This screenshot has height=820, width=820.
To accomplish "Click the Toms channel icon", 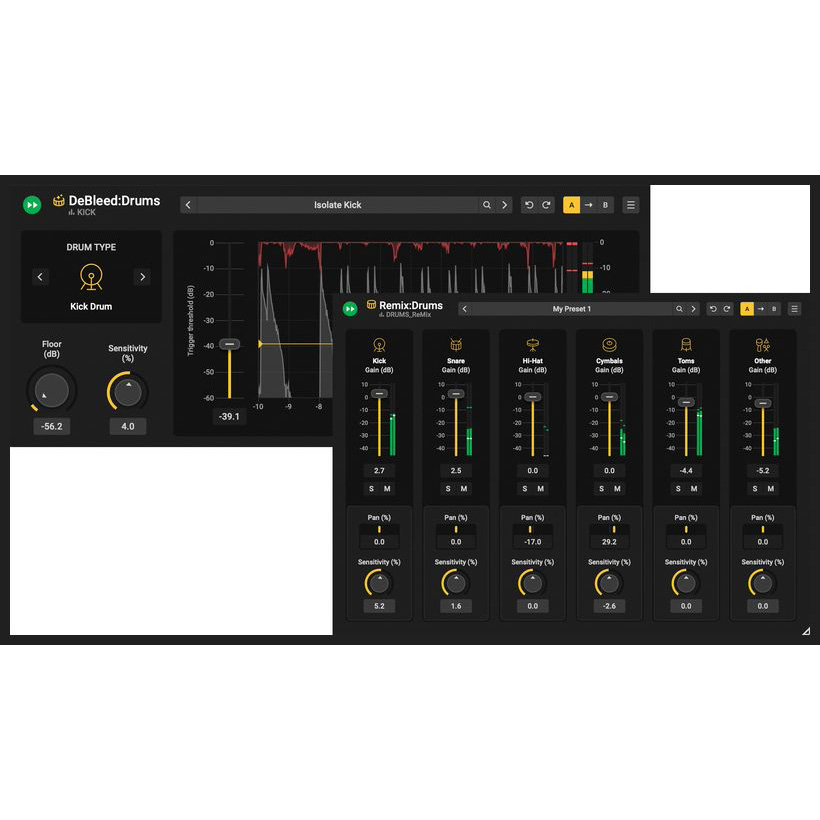I will pos(686,345).
